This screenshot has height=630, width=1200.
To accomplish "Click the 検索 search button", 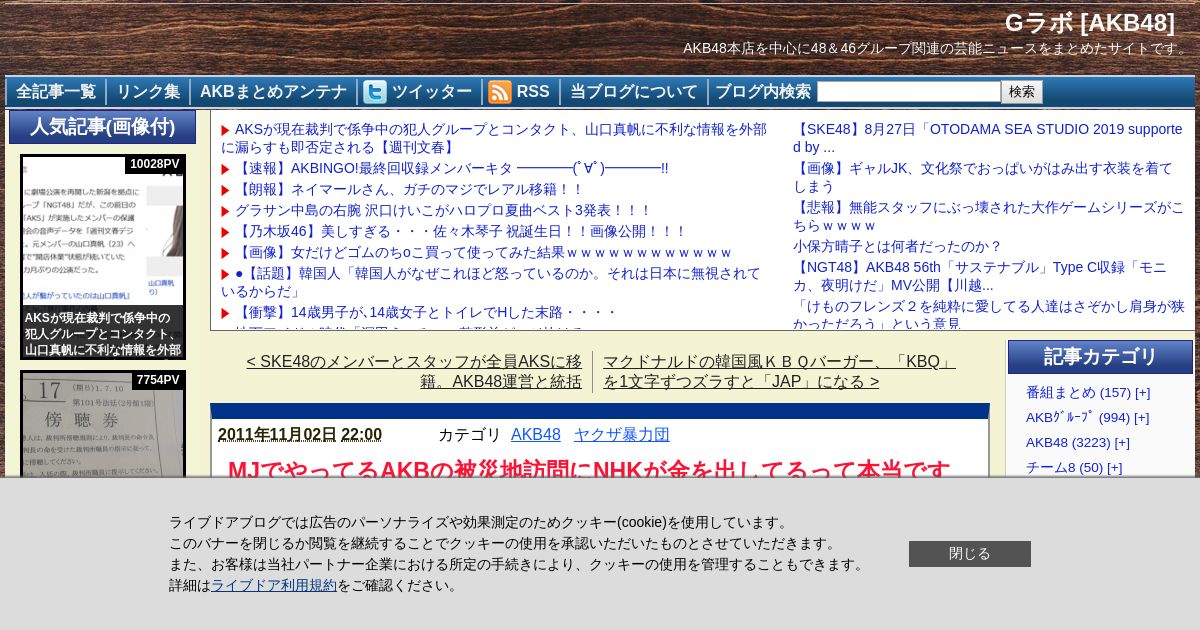I will pos(1022,92).
